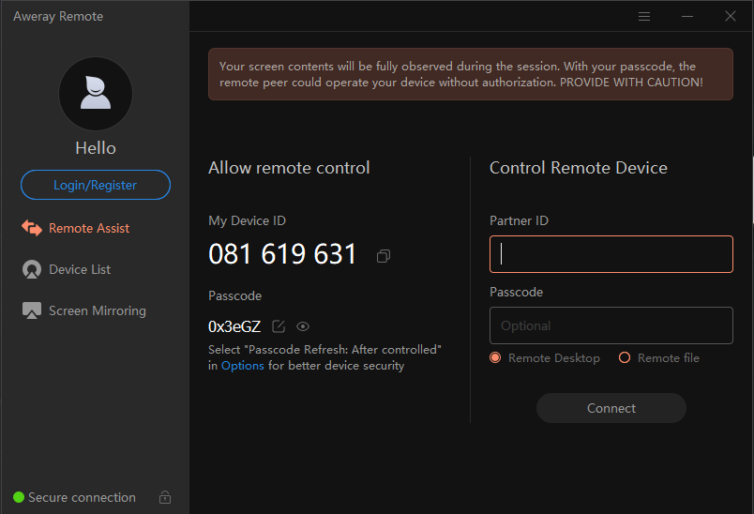Click the Screen Mirroring sidebar icon

(x=32, y=311)
